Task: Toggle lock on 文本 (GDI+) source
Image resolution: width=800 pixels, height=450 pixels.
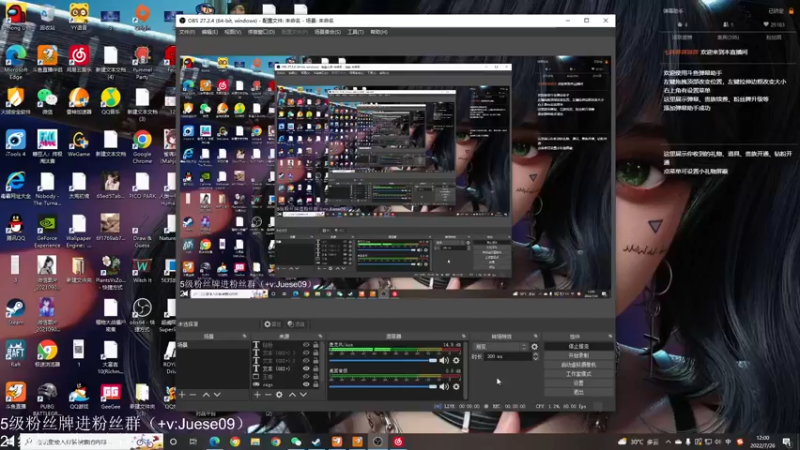Action: [x=316, y=368]
